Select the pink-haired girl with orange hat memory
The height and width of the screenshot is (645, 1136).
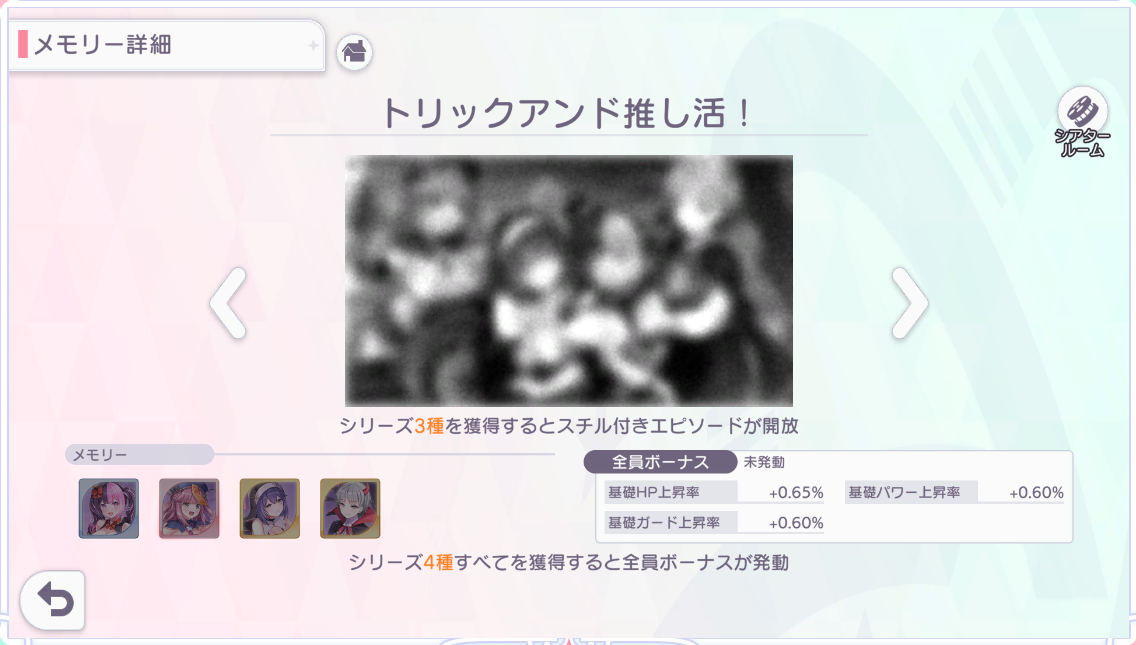(189, 508)
